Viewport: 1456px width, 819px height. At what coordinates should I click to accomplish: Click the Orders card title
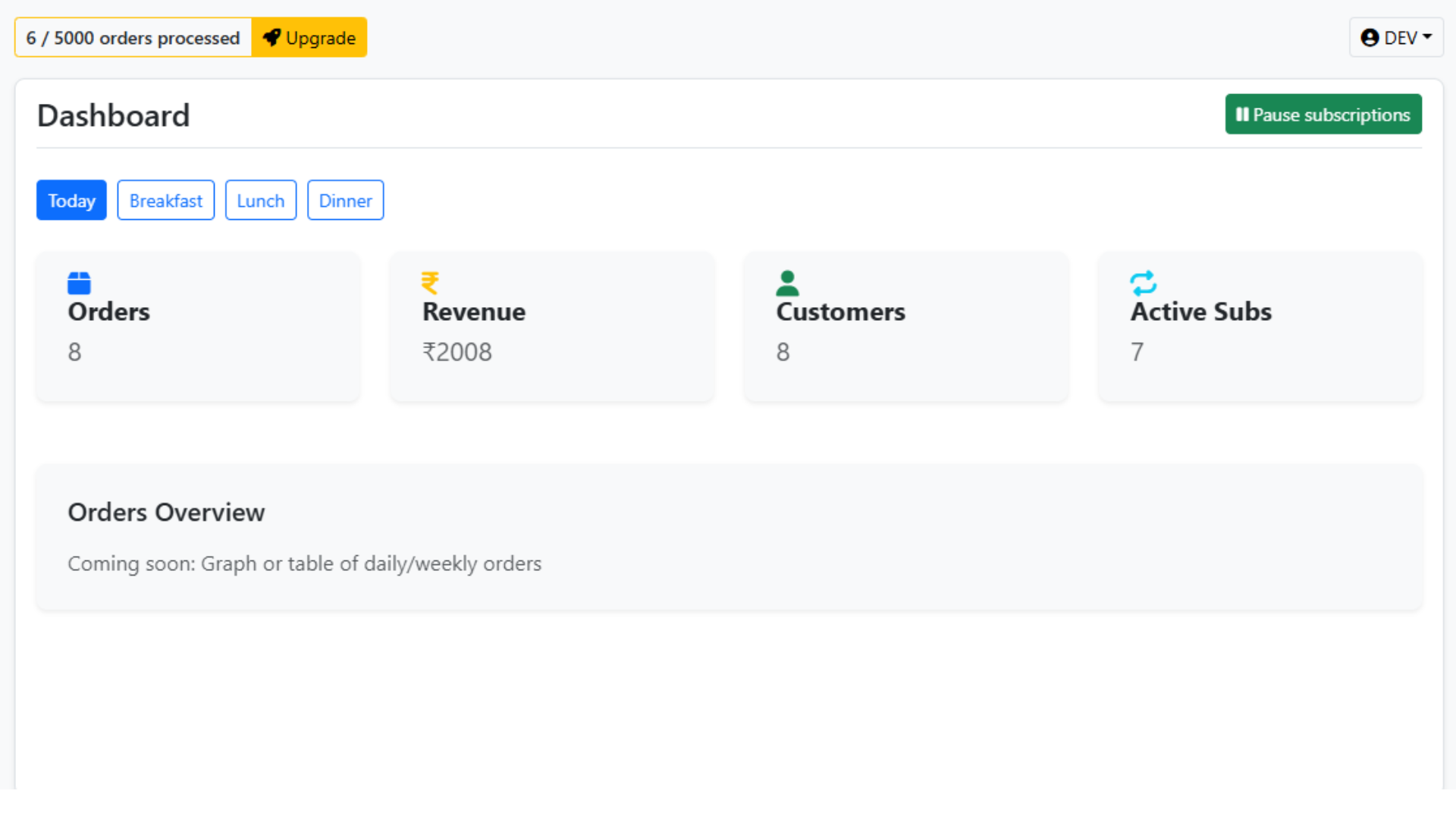(x=109, y=312)
